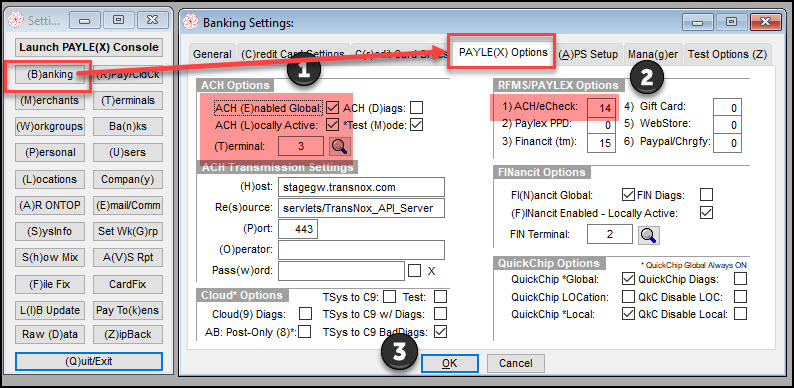Click the (A)R ONTOP button

[x=50, y=206]
